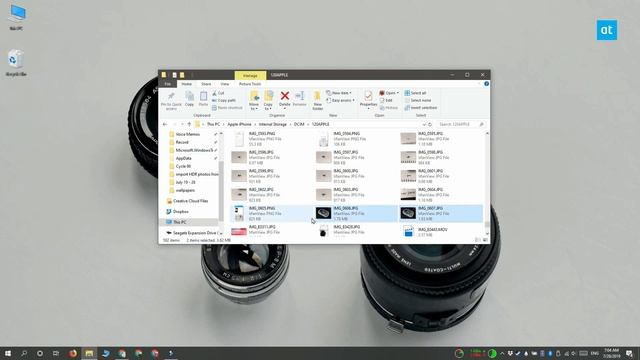Click the file list vertical scrollbar

487,183
